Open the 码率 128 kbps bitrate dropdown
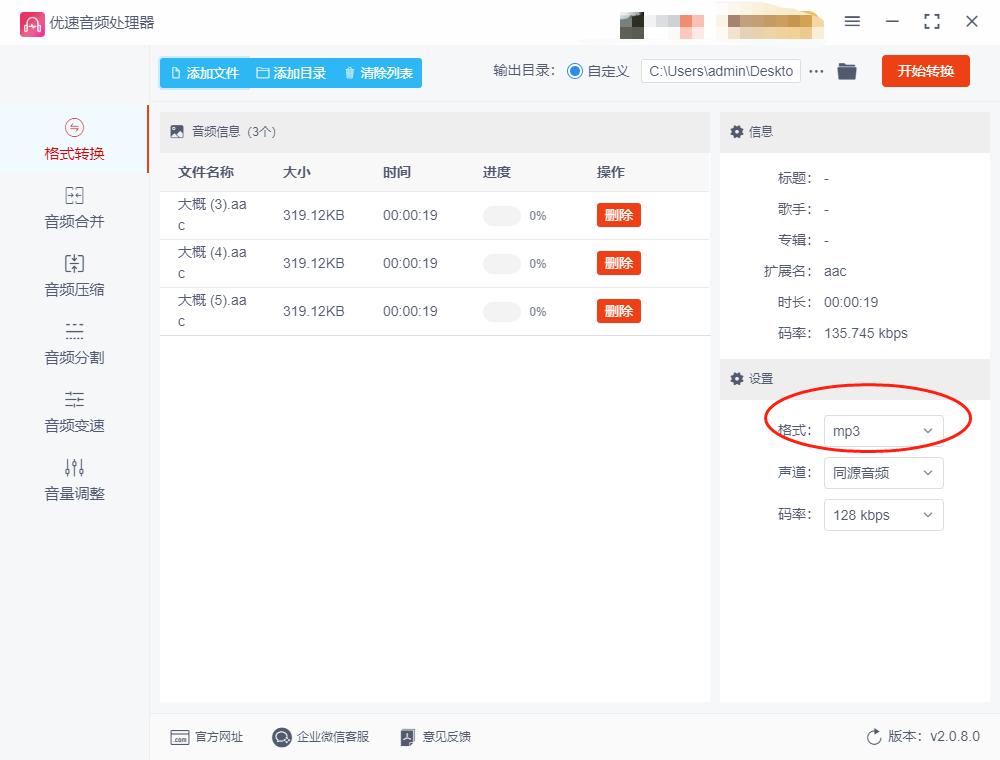1000x760 pixels. tap(883, 514)
